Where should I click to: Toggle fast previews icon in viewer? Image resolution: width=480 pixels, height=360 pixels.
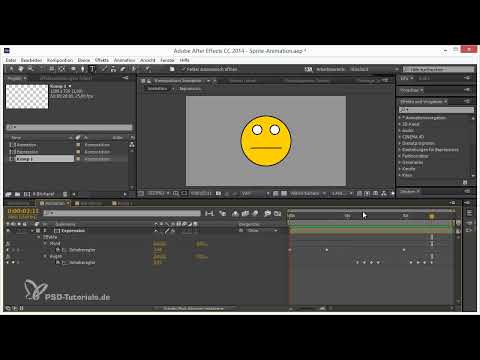pyautogui.click(x=367, y=193)
